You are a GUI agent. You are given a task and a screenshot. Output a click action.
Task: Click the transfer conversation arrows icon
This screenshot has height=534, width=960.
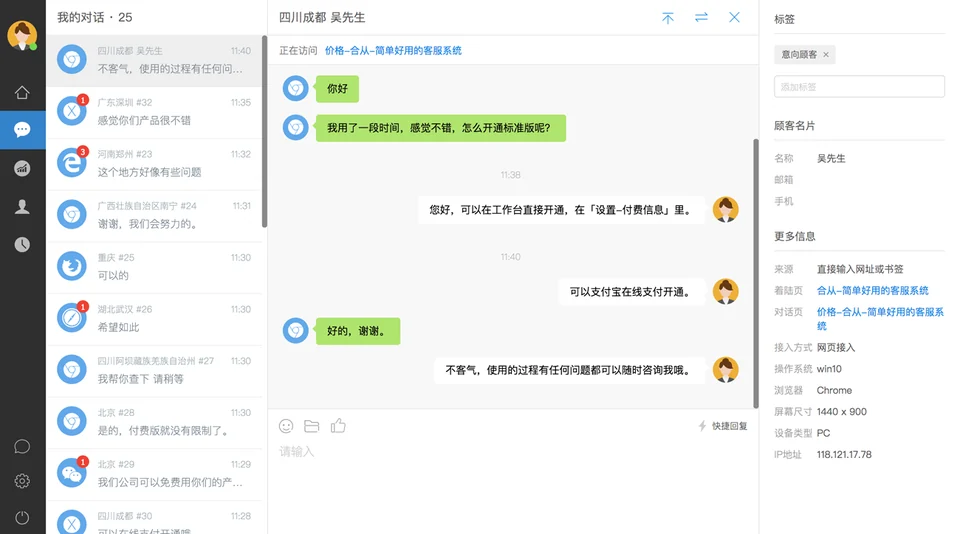click(702, 17)
